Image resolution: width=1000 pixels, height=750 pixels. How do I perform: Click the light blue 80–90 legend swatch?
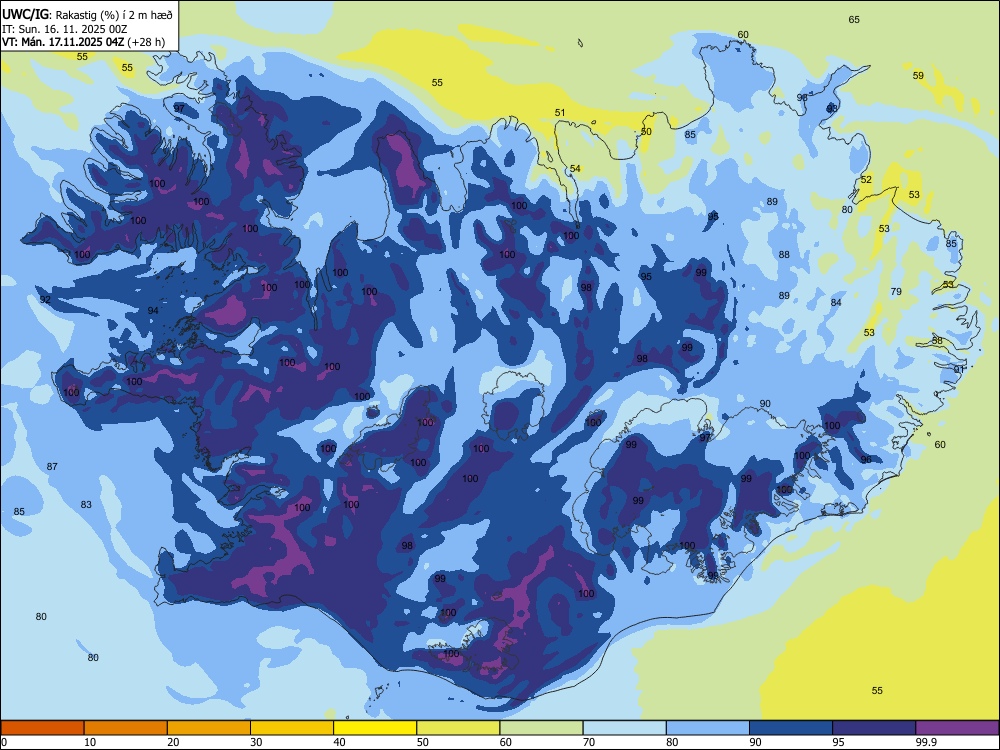click(x=708, y=728)
